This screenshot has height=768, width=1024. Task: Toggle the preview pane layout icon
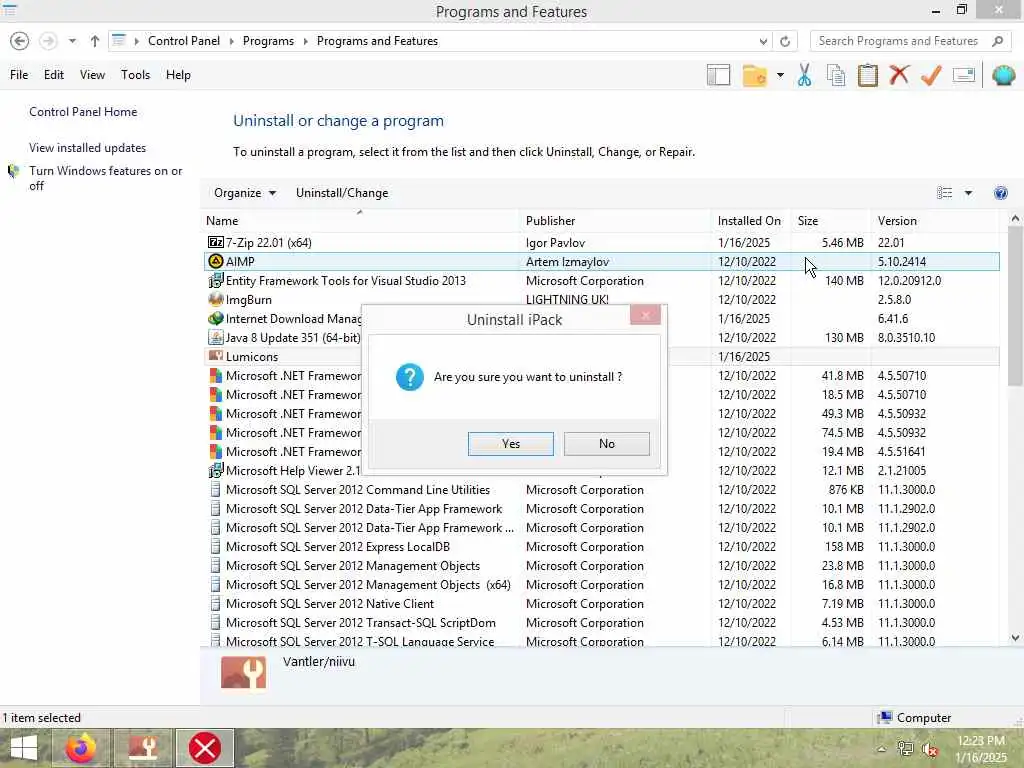click(x=718, y=75)
